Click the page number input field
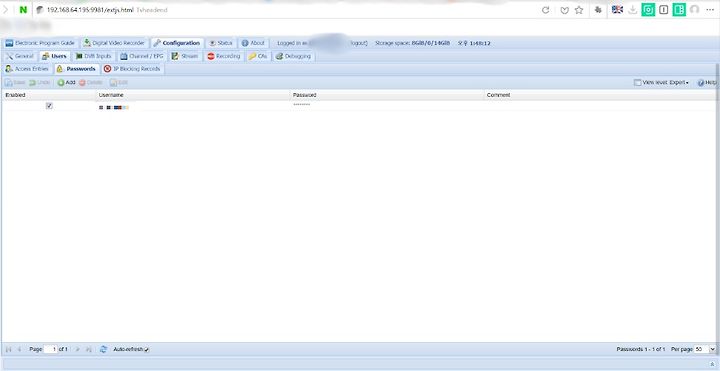Screen dimensions: 720x371 (51, 349)
